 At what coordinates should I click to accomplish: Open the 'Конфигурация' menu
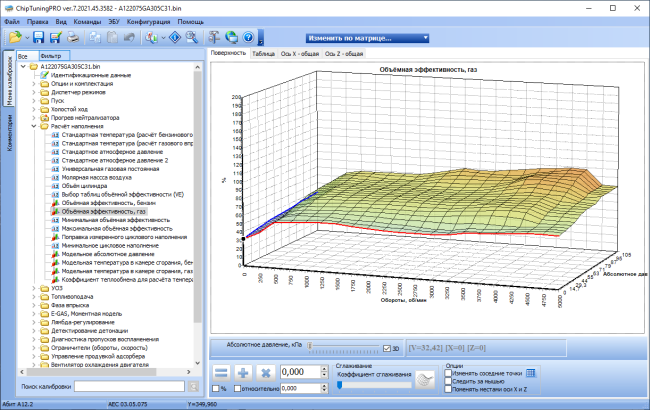[148, 22]
